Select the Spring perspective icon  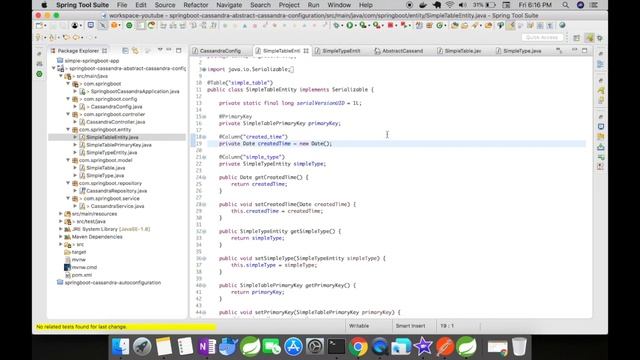pos(589,38)
